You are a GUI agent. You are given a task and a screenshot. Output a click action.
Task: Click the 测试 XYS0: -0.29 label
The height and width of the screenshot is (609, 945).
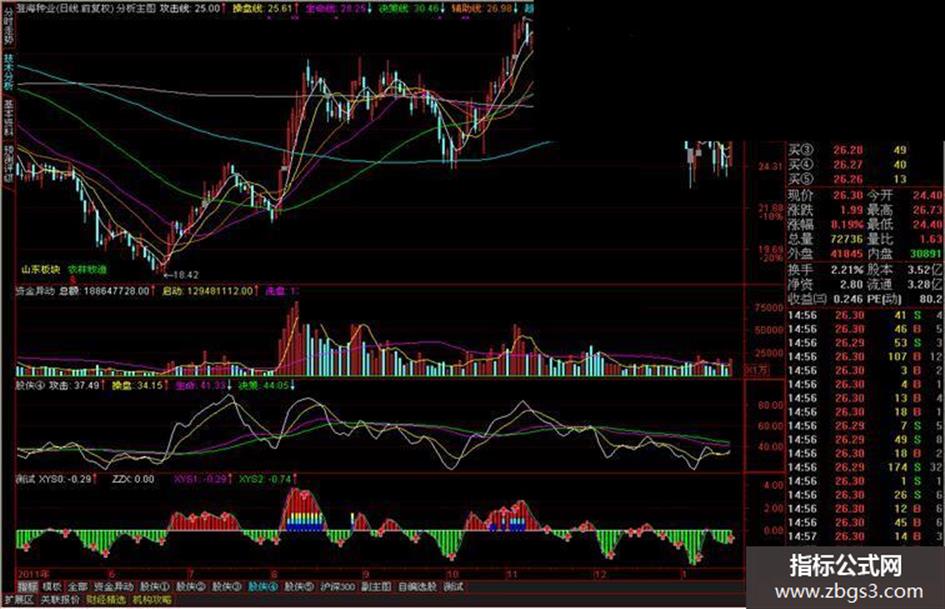(56, 479)
